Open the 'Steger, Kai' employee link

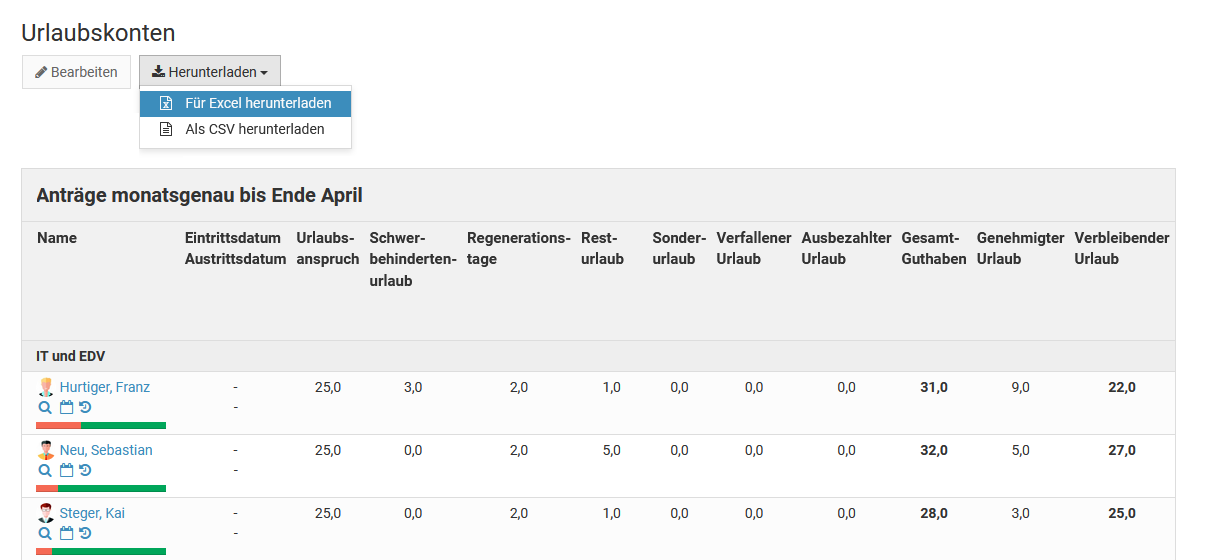(92, 513)
